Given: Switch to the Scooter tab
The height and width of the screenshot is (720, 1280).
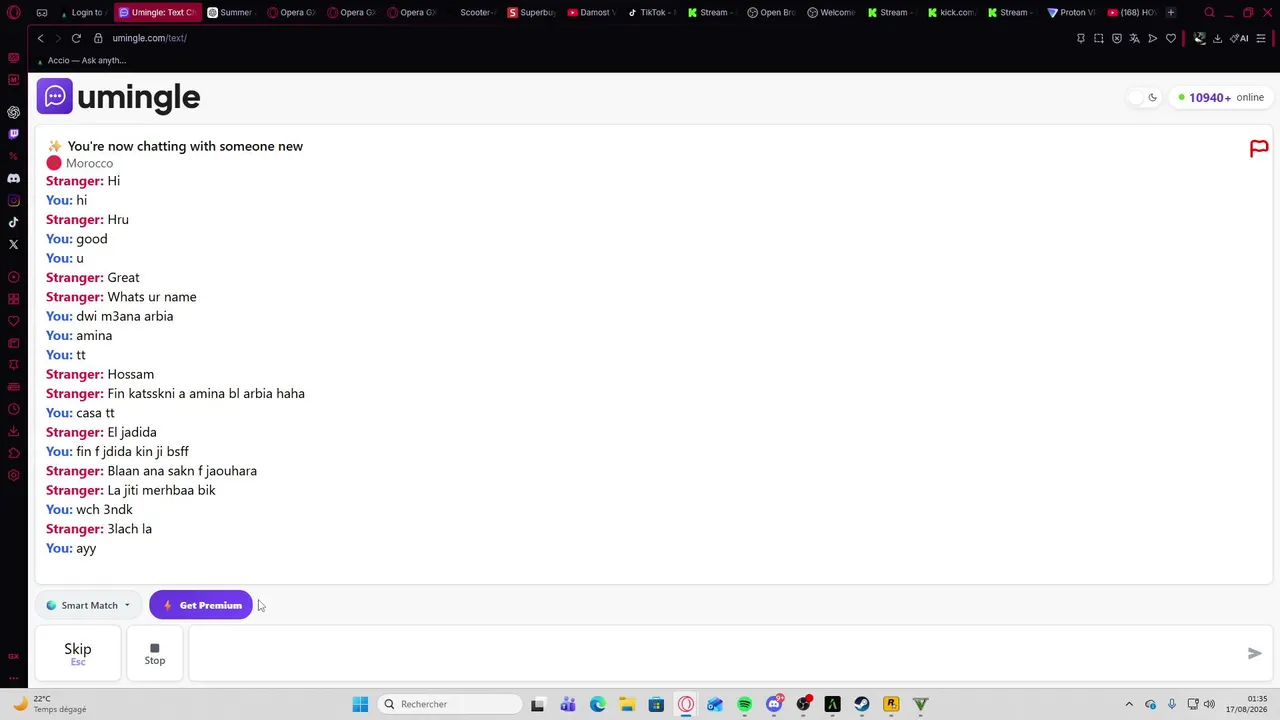Looking at the screenshot, I should pyautogui.click(x=474, y=13).
